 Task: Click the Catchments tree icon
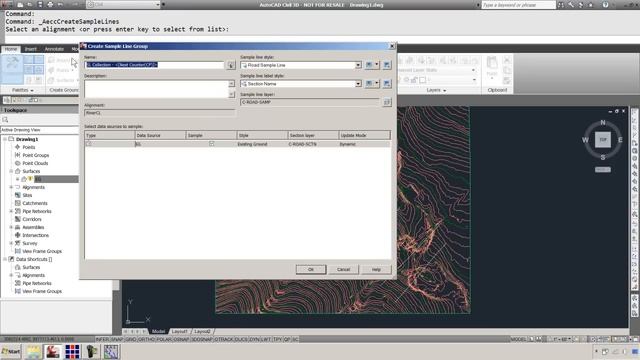coord(18,203)
